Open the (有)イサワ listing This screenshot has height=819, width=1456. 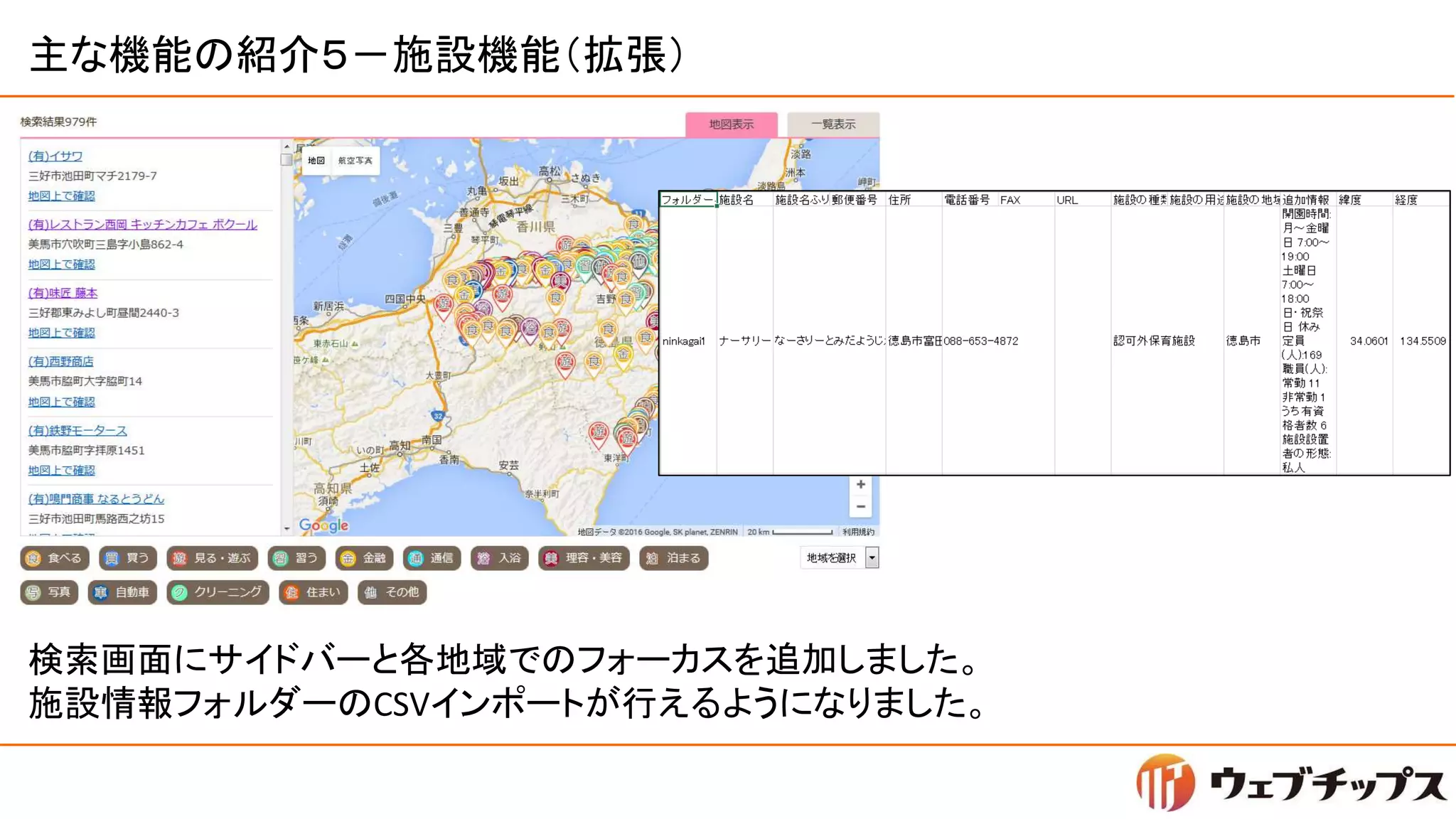coord(55,156)
